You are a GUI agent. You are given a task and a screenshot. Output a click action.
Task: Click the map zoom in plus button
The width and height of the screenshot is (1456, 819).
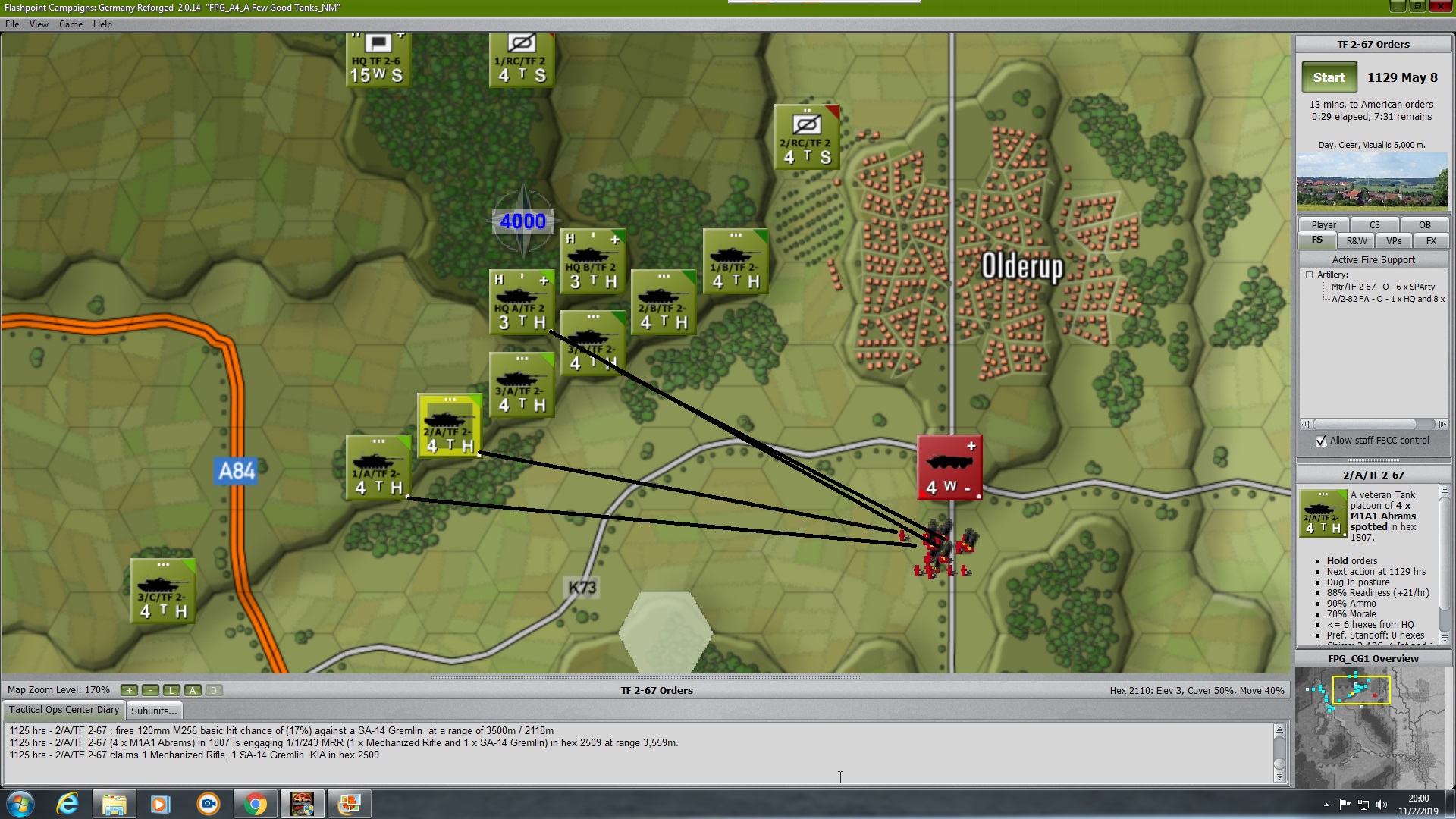point(129,690)
